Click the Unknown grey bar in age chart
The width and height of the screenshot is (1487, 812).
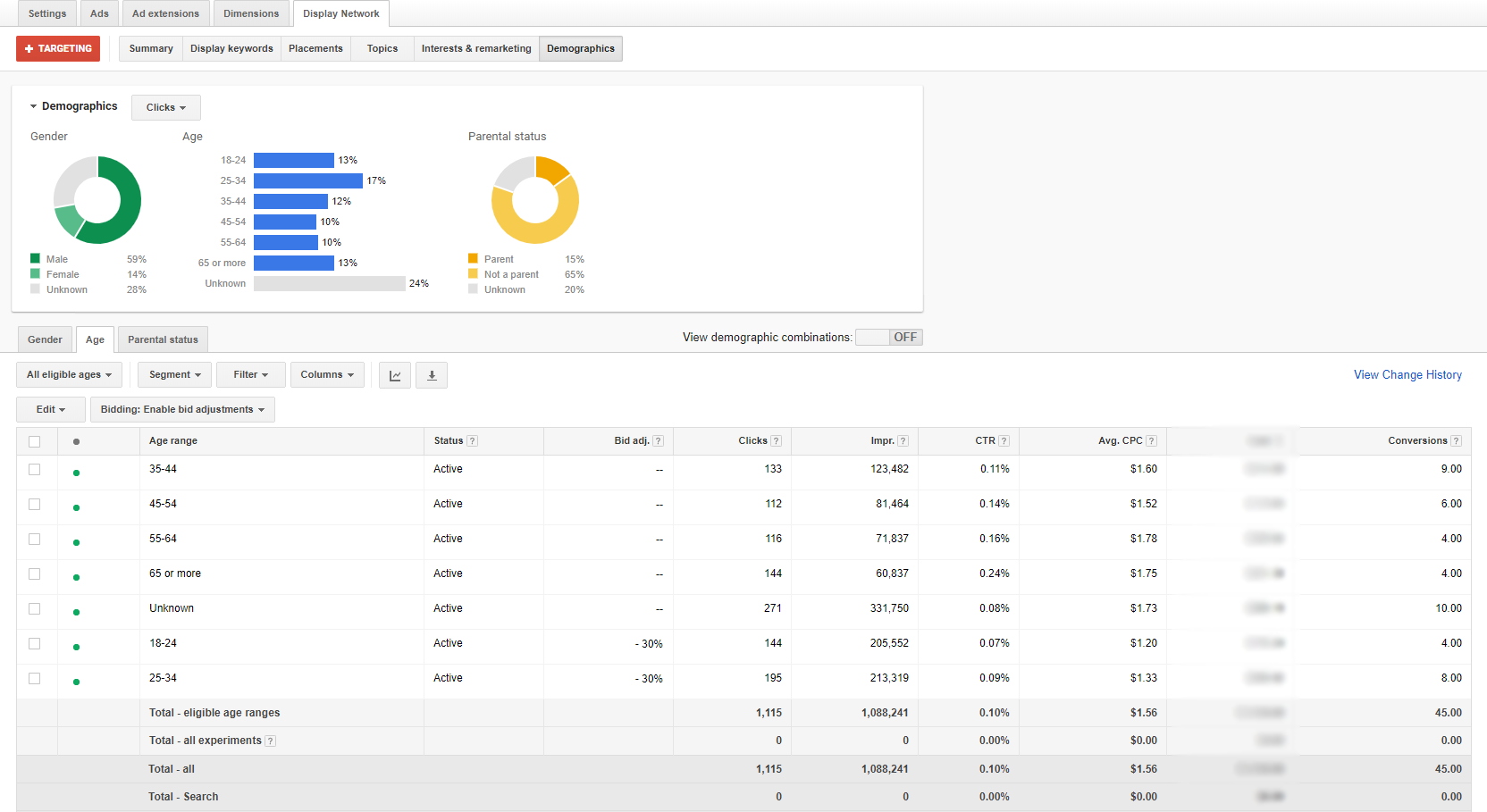coord(330,283)
